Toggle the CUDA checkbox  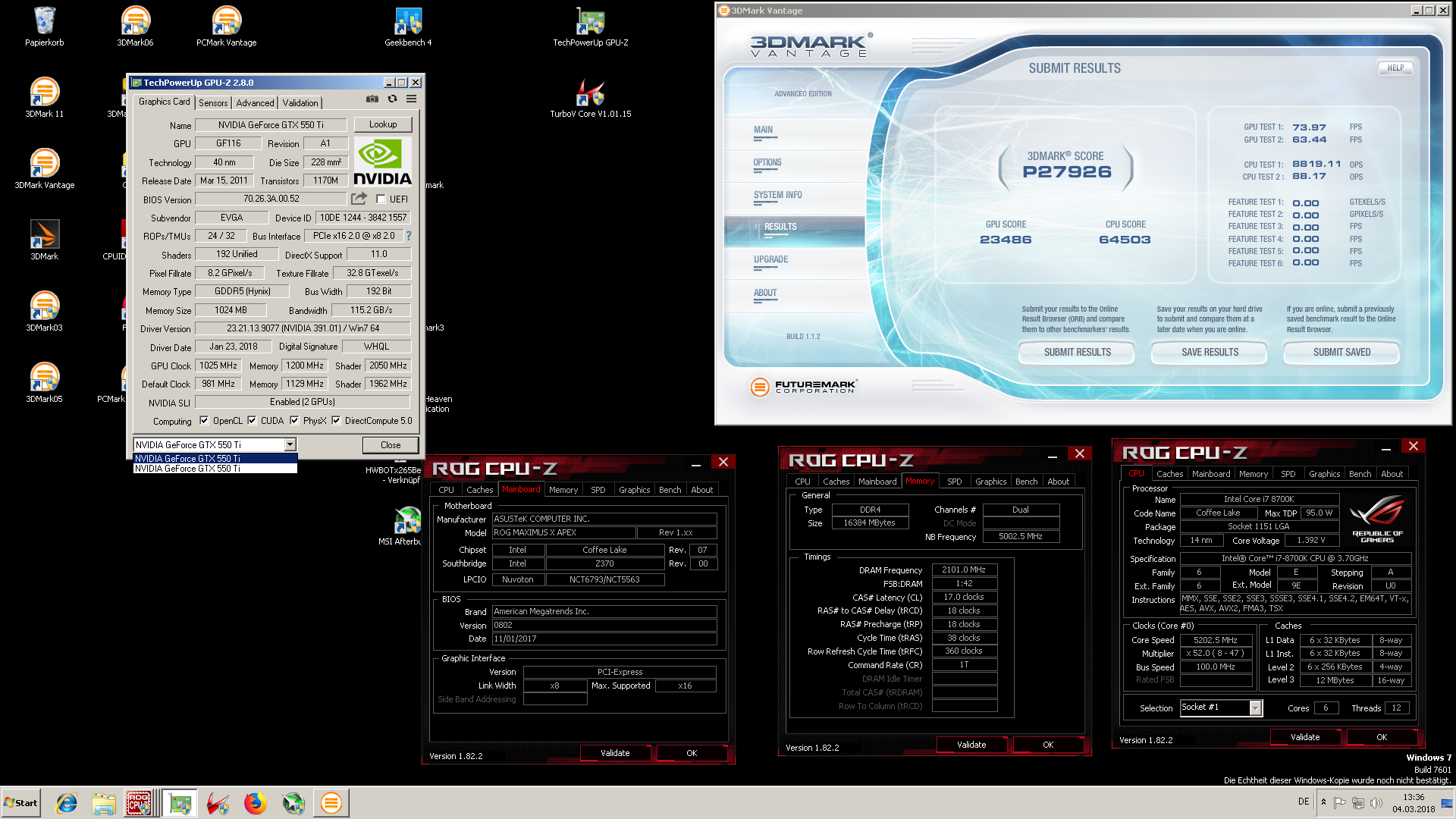(x=252, y=420)
